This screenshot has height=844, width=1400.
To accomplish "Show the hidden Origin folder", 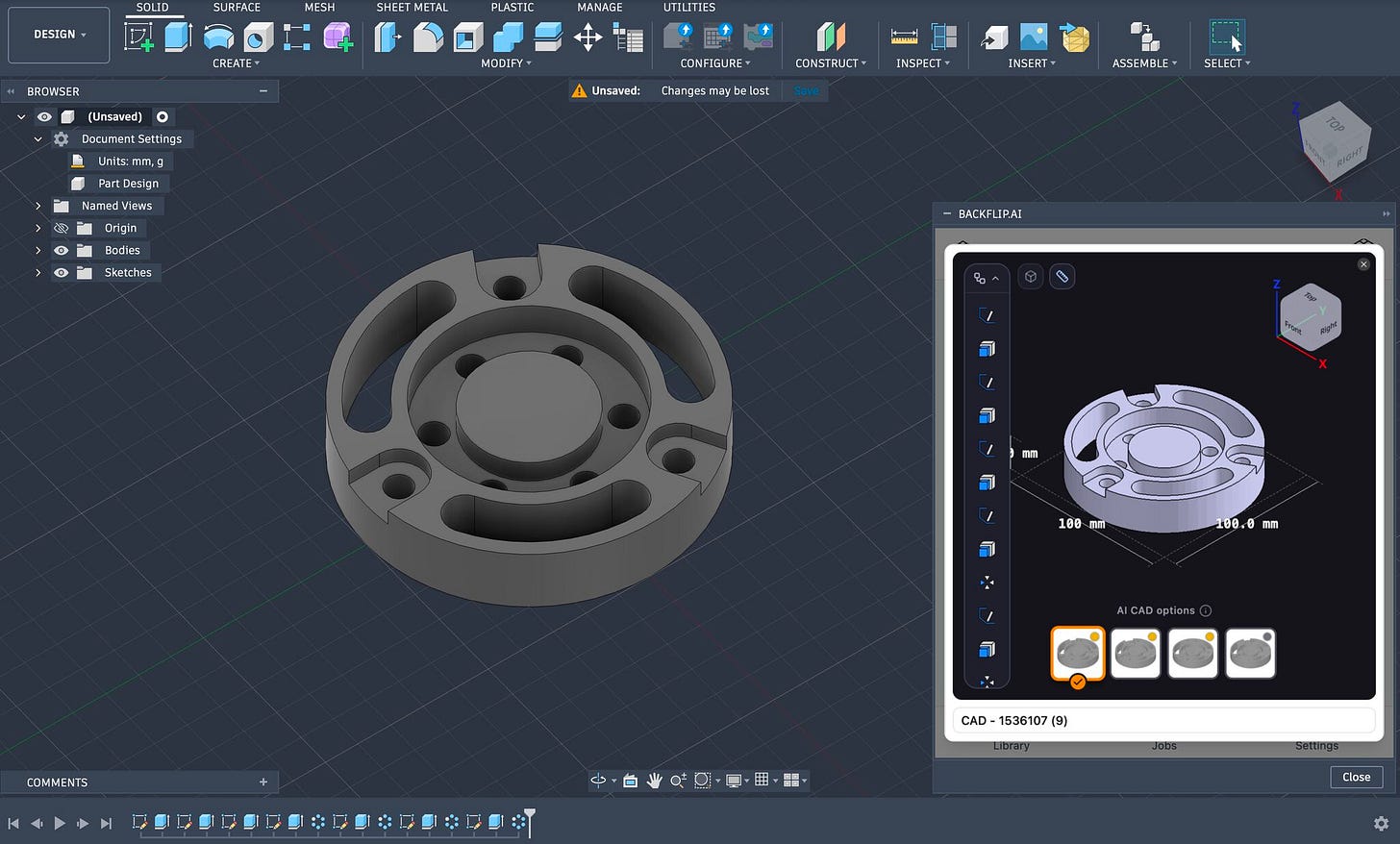I will coord(61,228).
